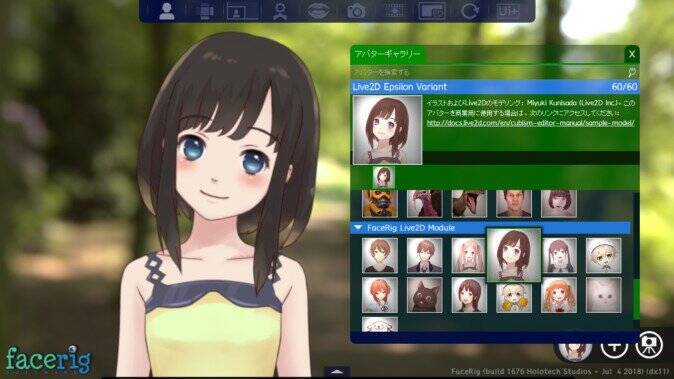674x379 pixels.
Task: Select the enlarged highlighted Epsilon thumbnail
Action: 514,255
